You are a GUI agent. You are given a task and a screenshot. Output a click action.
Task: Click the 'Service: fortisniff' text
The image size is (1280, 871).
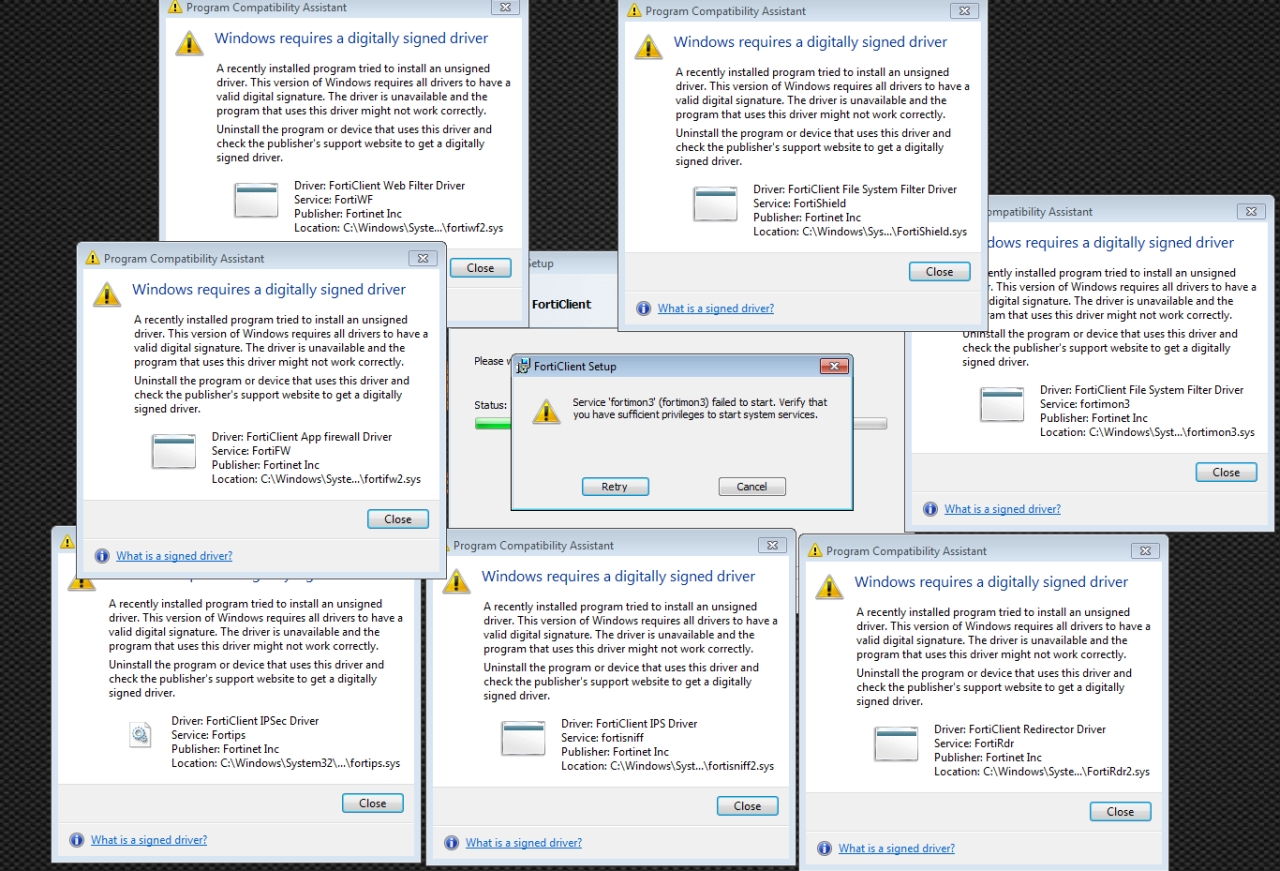click(603, 739)
